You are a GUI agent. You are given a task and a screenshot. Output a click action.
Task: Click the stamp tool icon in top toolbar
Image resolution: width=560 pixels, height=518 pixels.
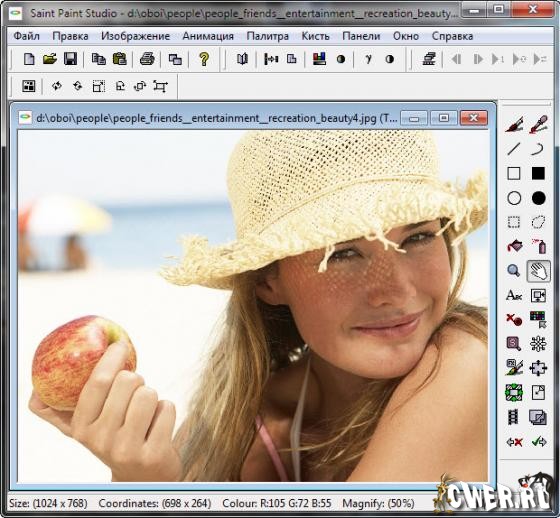click(429, 59)
